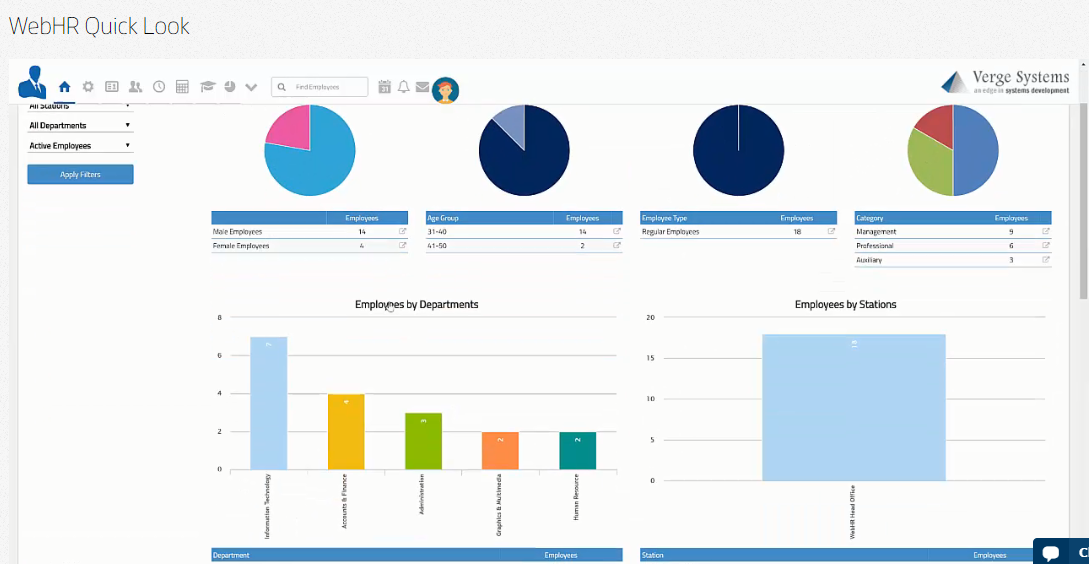
Task: Open Auxiliary category link icon
Action: point(1046,260)
